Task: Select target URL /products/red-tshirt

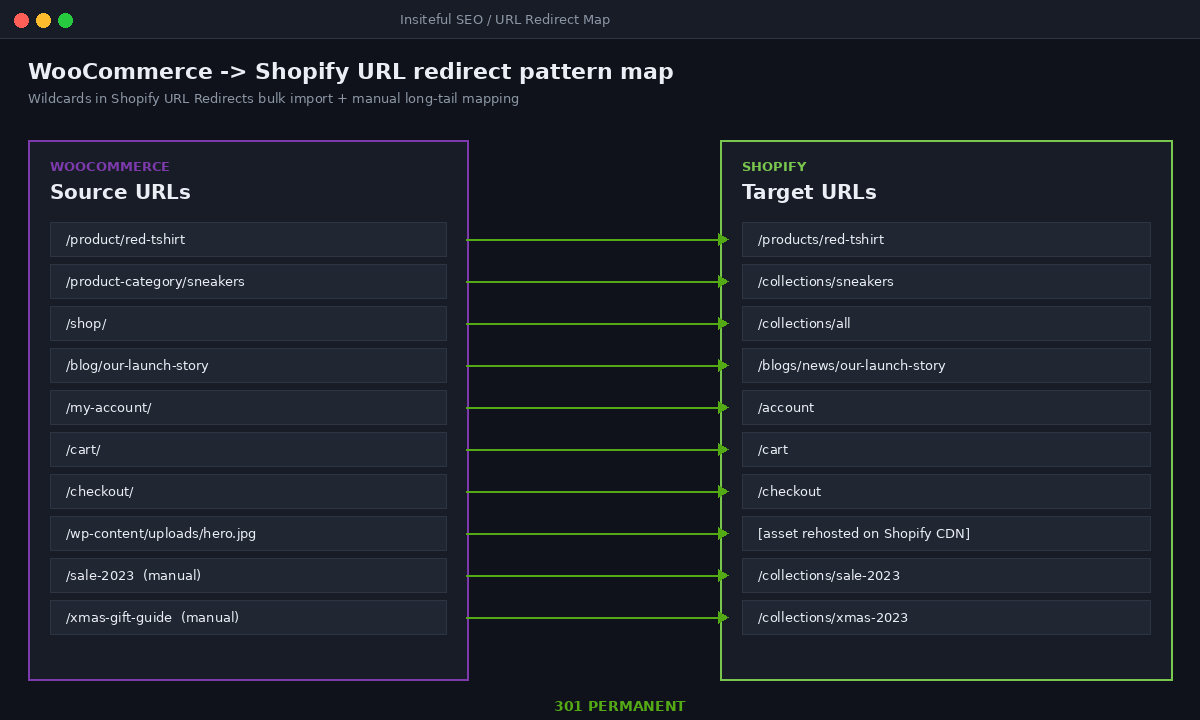Action: tap(946, 240)
